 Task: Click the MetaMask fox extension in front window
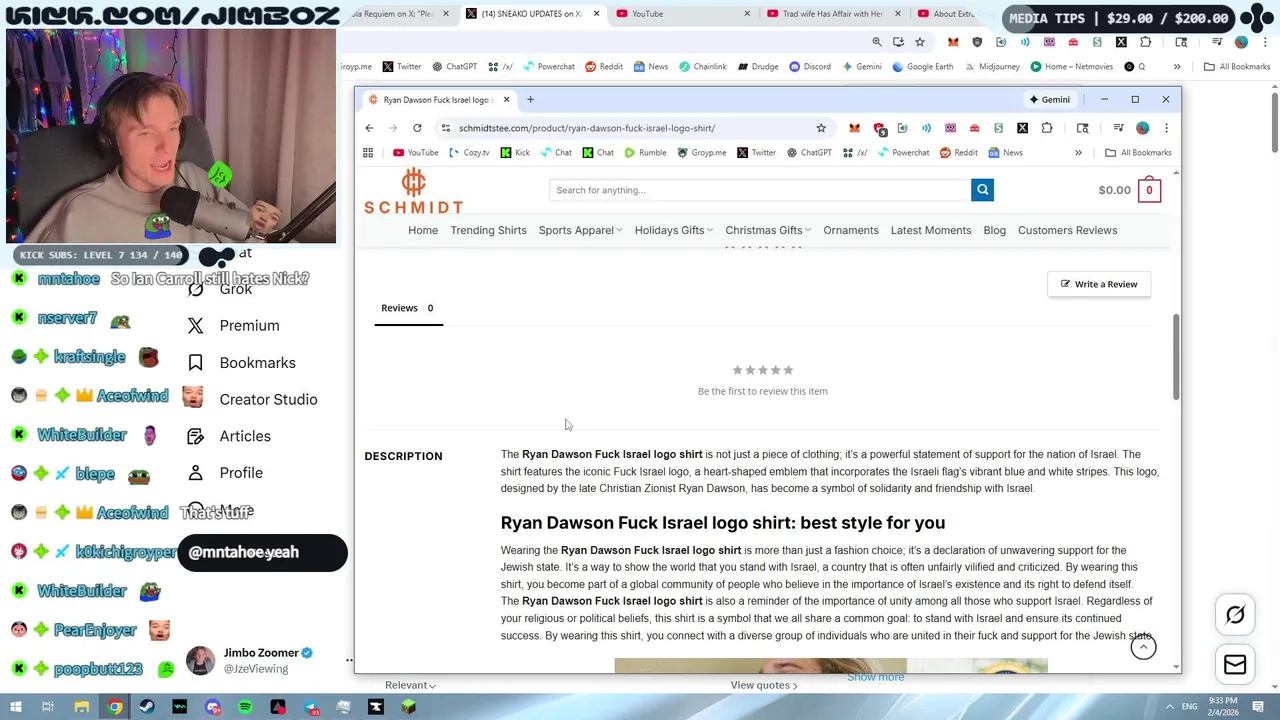point(854,128)
